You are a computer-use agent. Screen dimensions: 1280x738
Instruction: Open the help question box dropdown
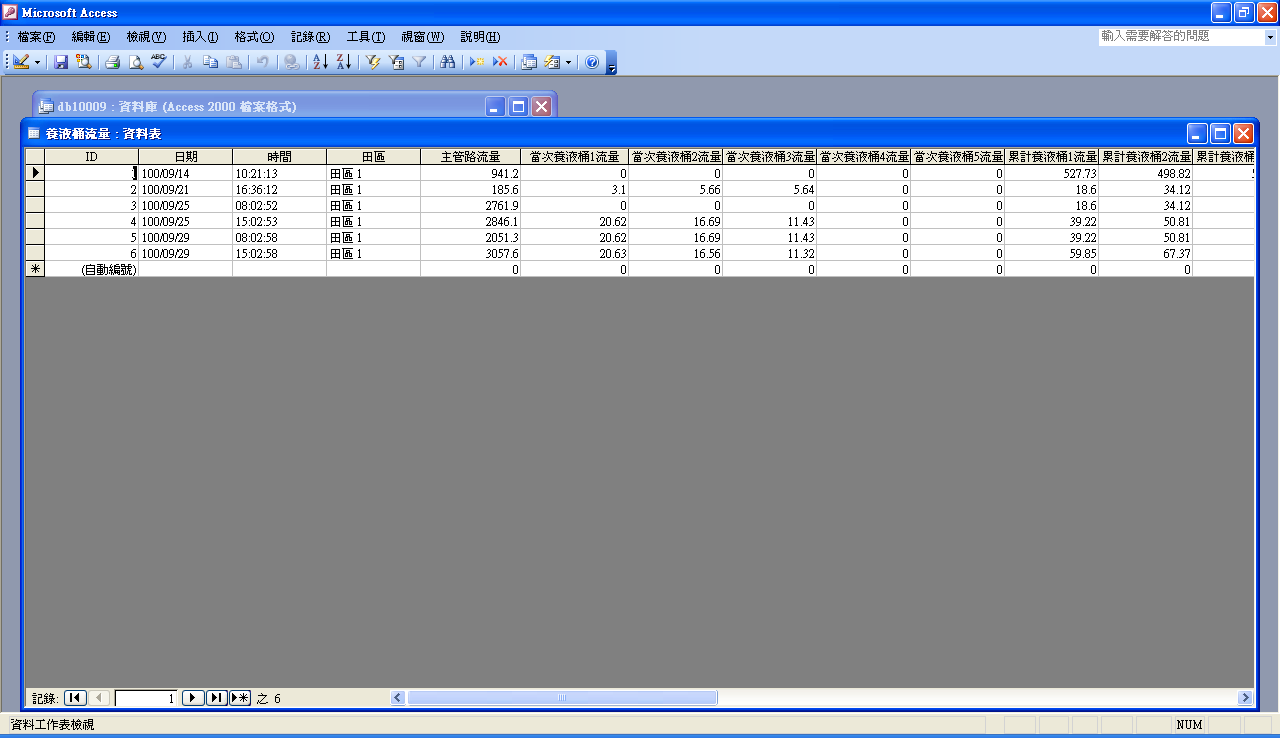coord(1270,37)
